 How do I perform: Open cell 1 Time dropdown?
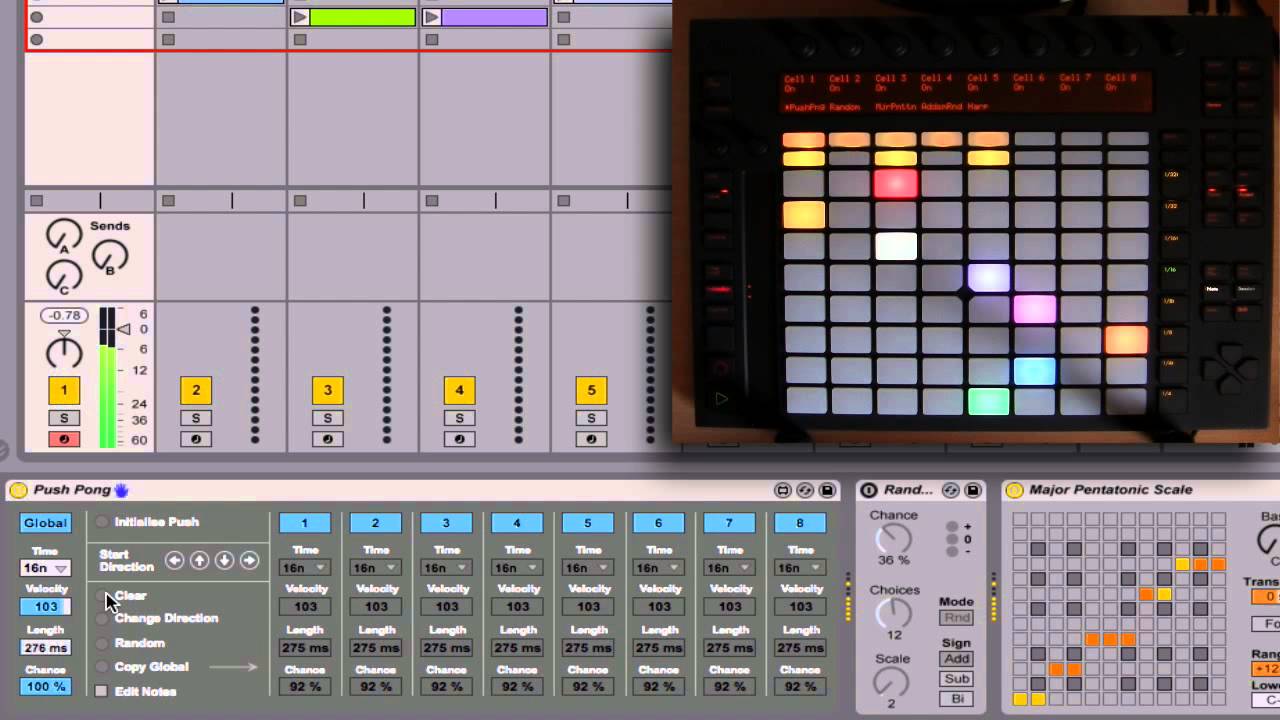click(305, 568)
